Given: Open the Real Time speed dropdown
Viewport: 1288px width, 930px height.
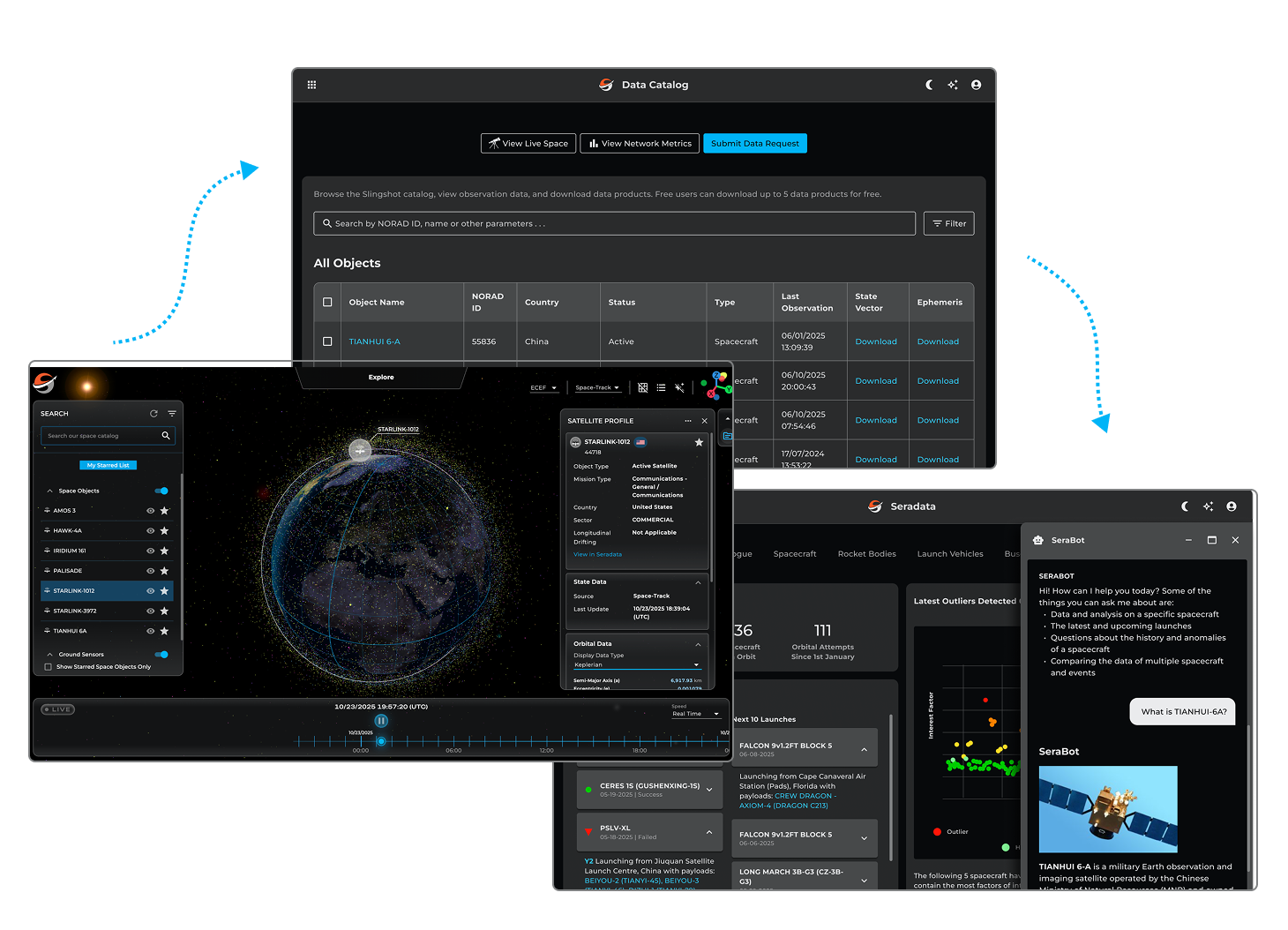Looking at the screenshot, I should (x=696, y=714).
